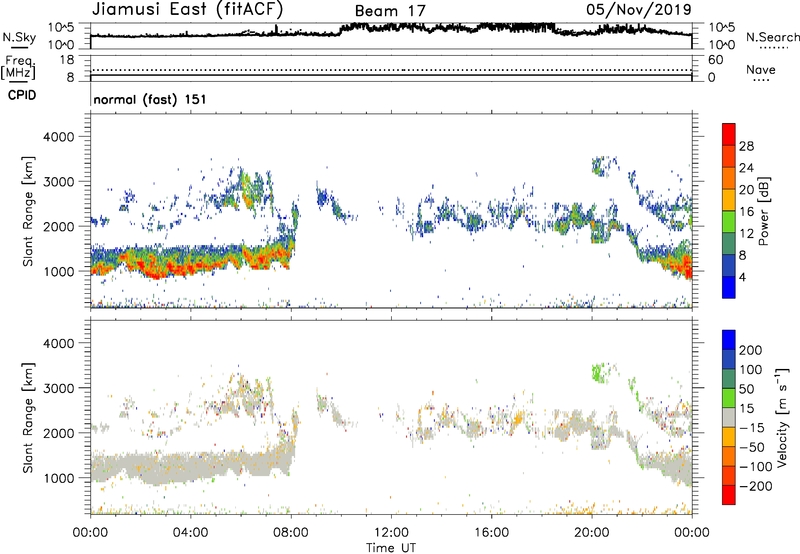The width and height of the screenshot is (800, 554).
Task: Click the '20:00' time axis label
Action: [x=592, y=533]
